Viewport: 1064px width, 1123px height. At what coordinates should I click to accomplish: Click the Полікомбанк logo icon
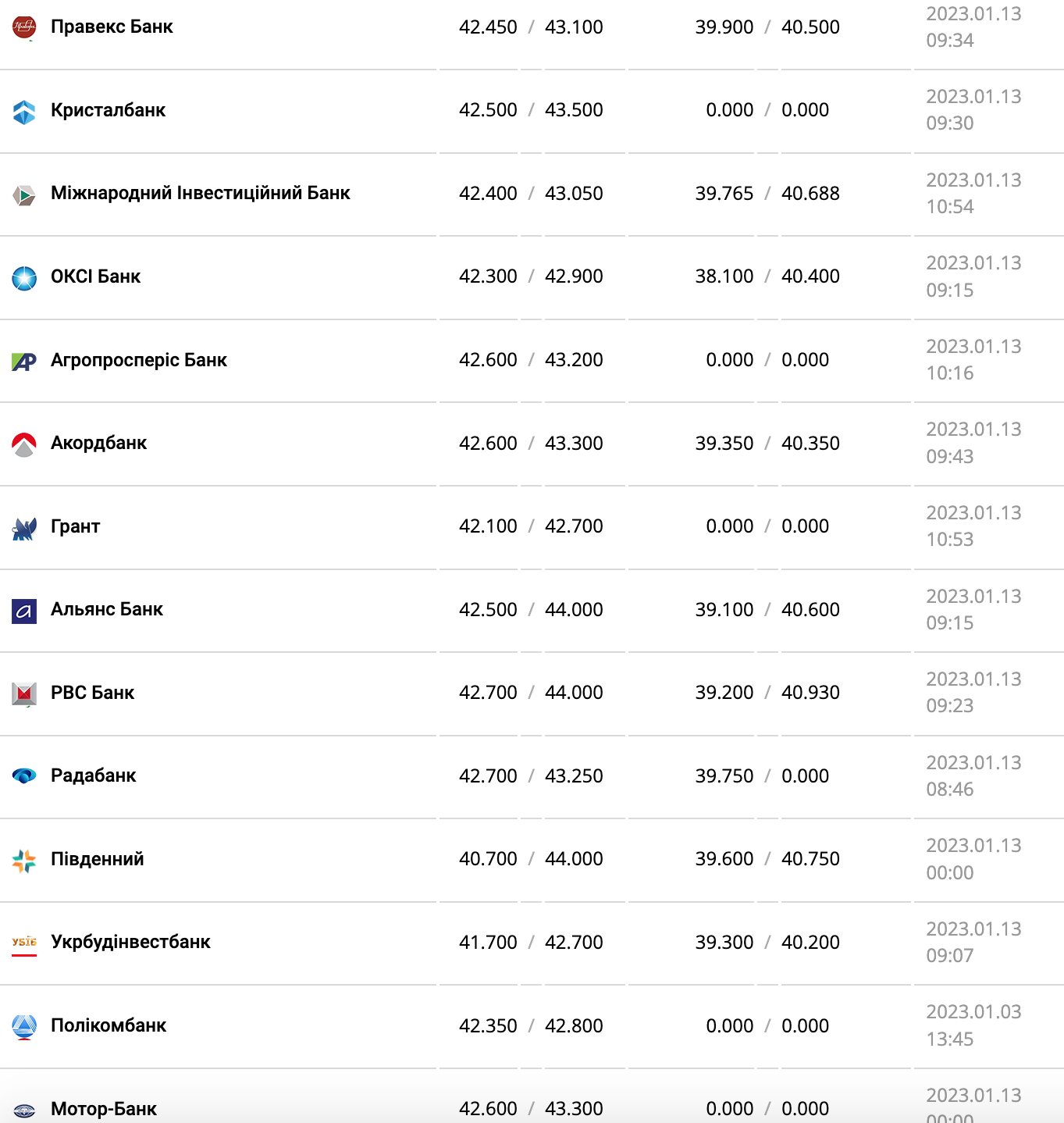(x=24, y=1026)
